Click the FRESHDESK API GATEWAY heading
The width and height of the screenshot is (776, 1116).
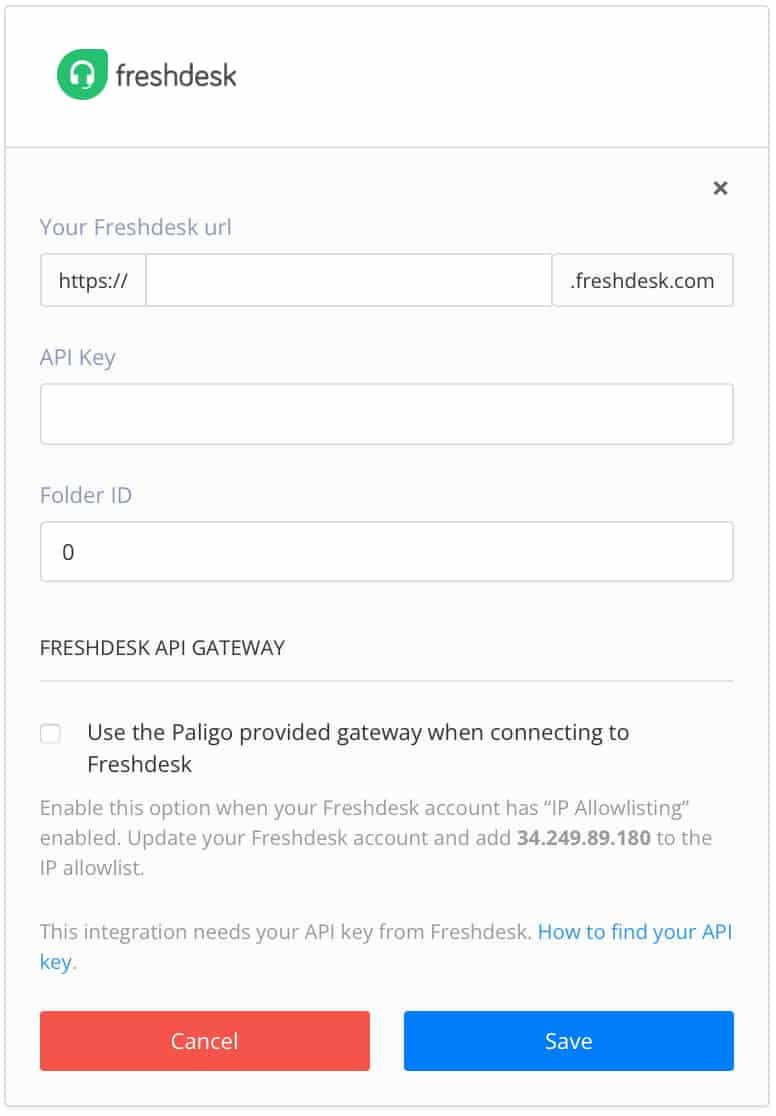161,648
